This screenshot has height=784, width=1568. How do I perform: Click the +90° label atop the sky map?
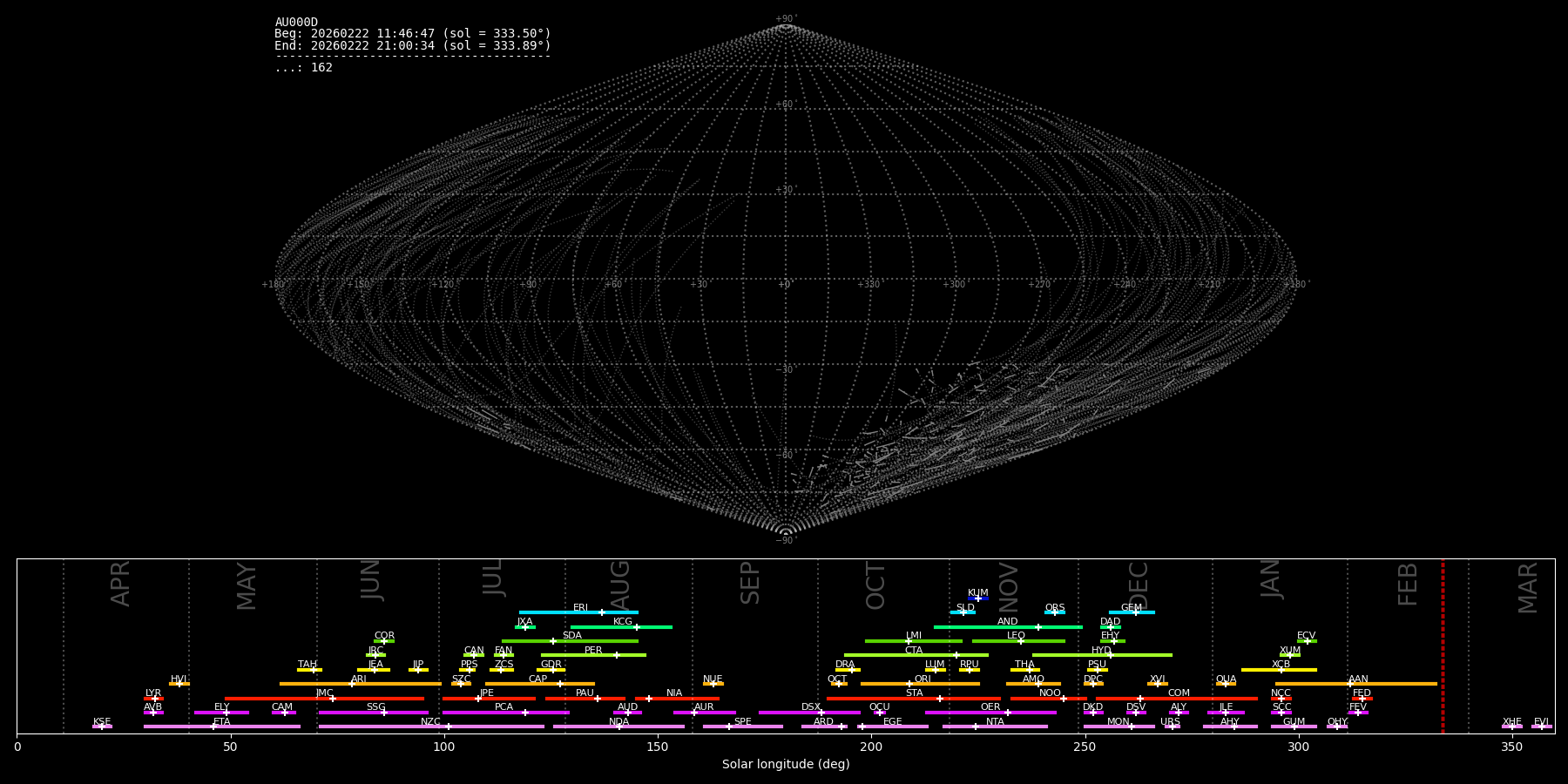tap(786, 18)
